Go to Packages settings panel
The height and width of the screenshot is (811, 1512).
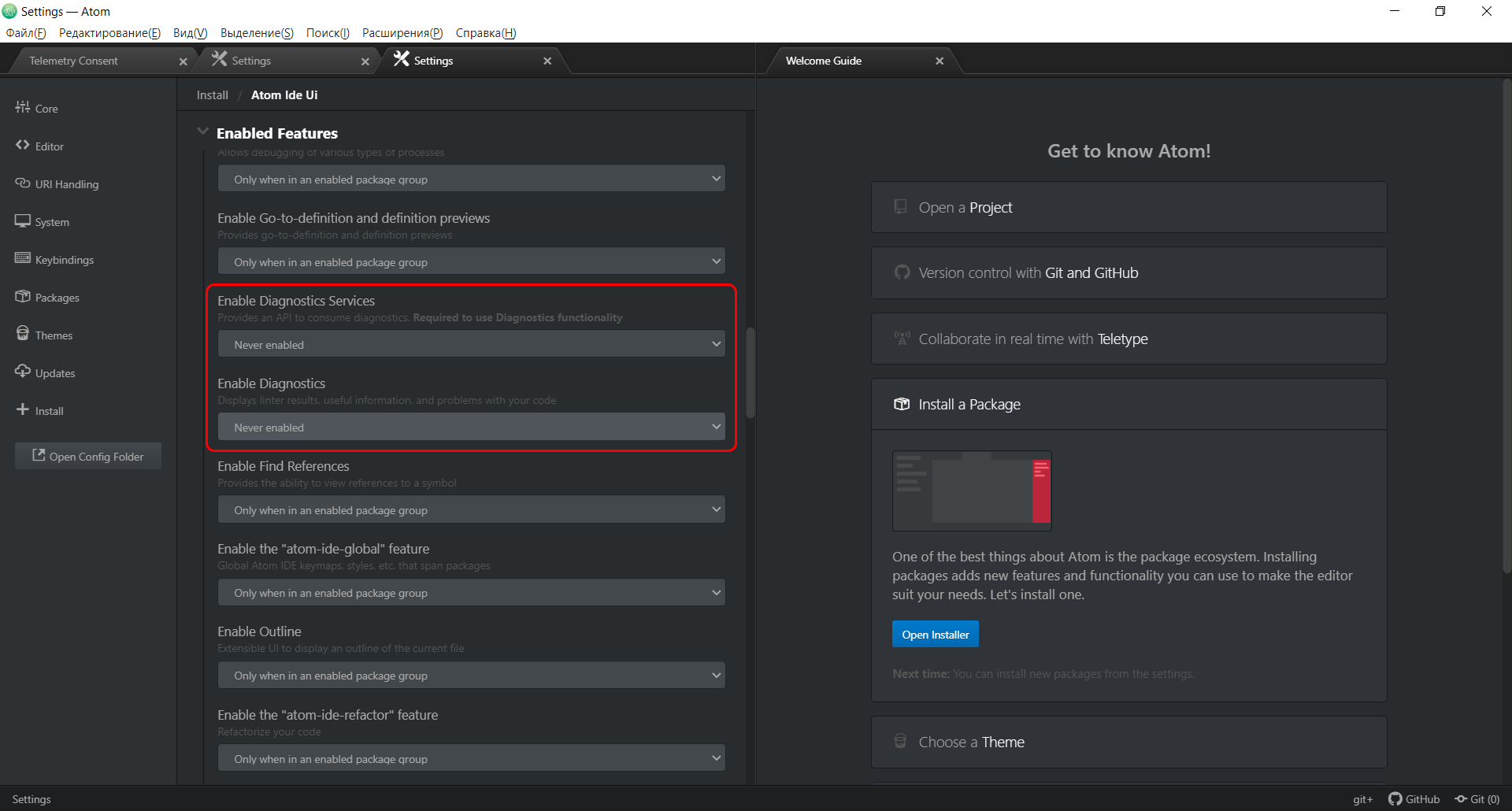[x=57, y=298]
